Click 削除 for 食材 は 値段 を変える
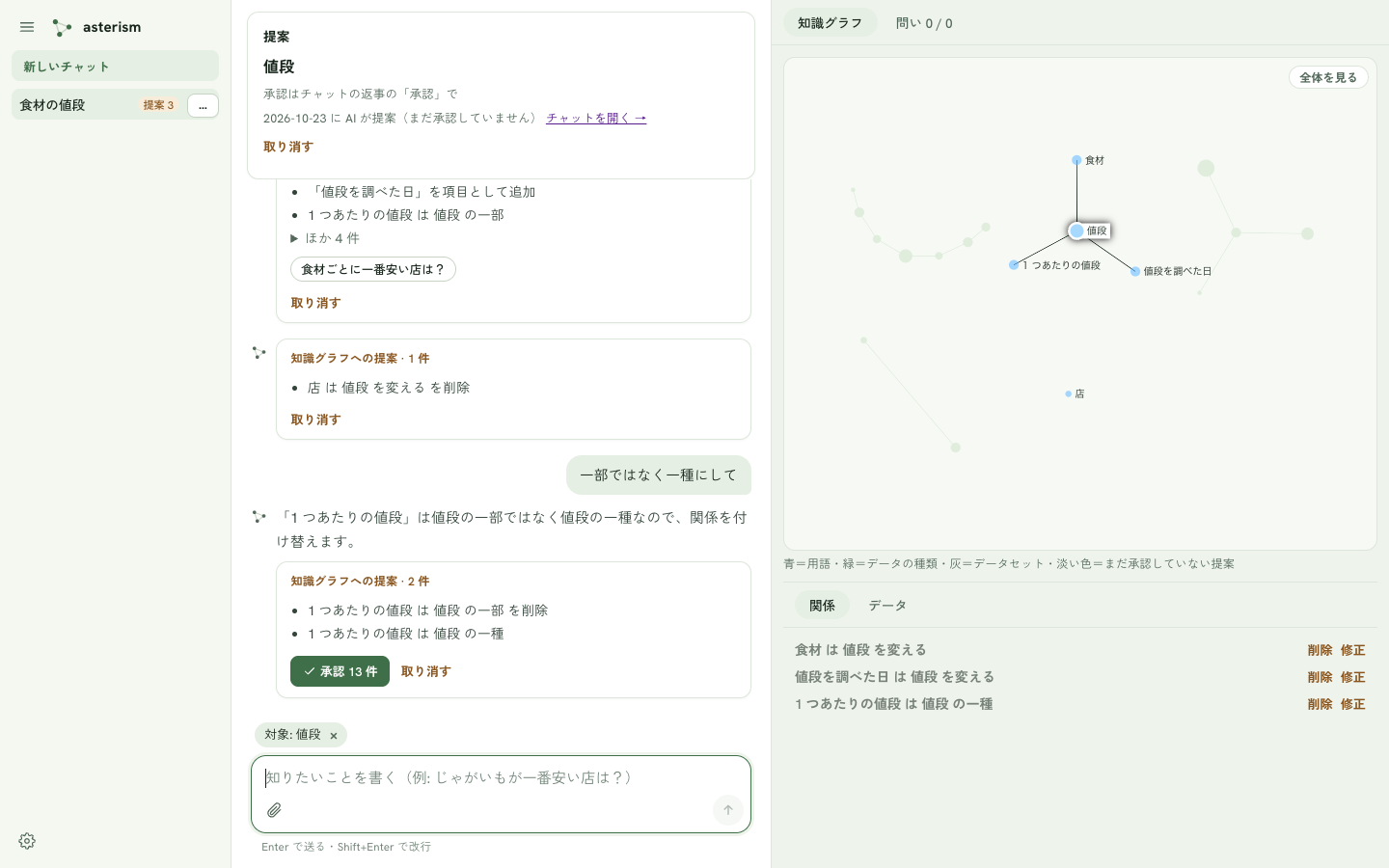This screenshot has height=868, width=1389. coord(1320,650)
